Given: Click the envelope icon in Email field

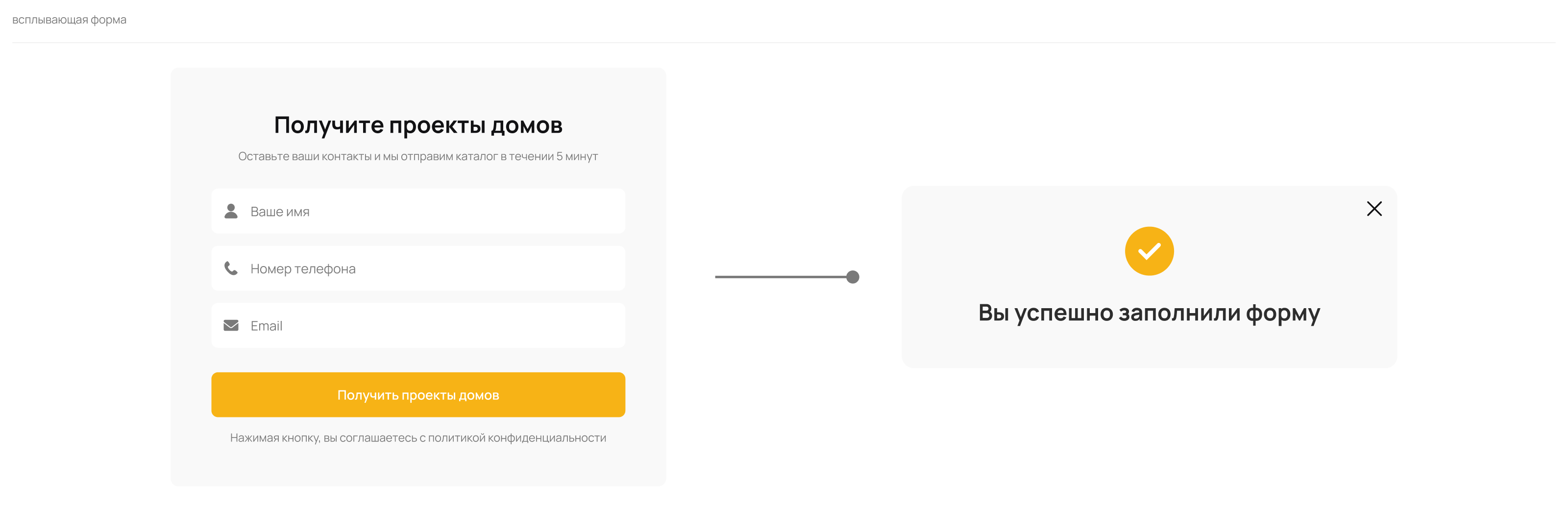Looking at the screenshot, I should 231,325.
